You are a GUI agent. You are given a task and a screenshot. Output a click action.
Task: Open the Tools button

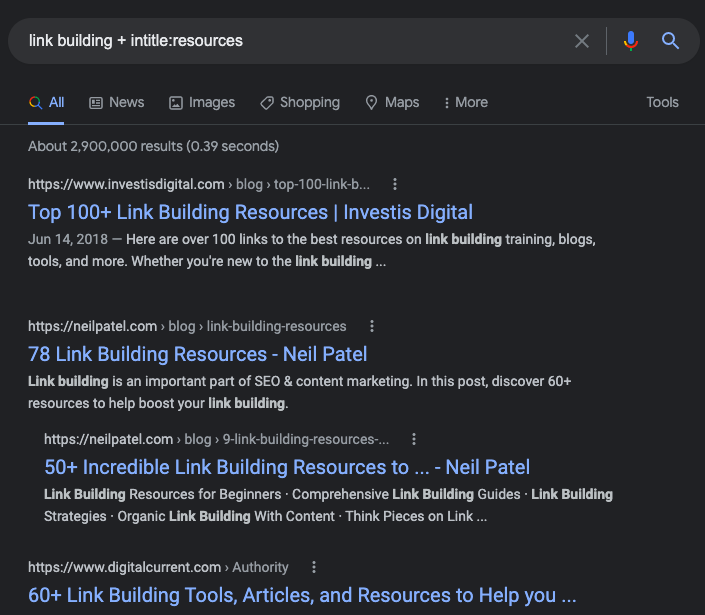pyautogui.click(x=662, y=102)
